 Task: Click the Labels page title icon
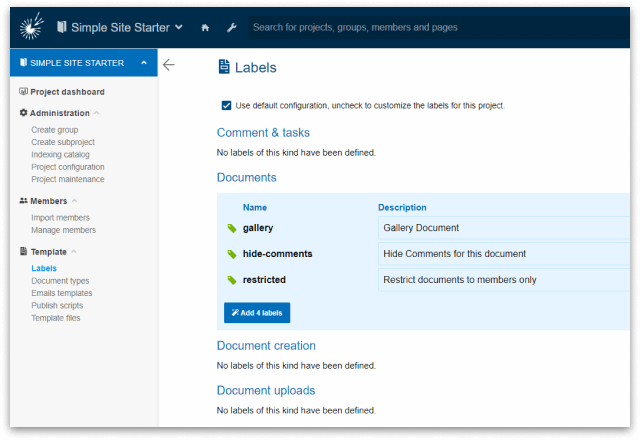[223, 68]
